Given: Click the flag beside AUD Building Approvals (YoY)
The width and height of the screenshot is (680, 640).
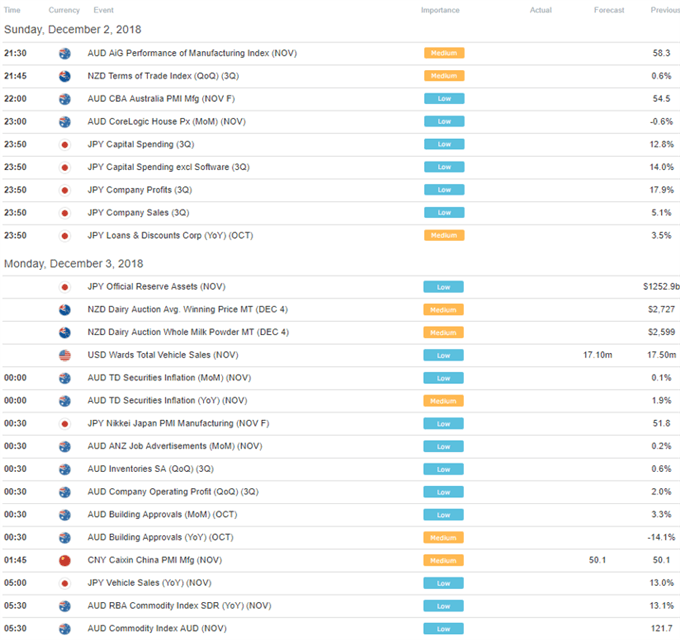Looking at the screenshot, I should coord(65,538).
